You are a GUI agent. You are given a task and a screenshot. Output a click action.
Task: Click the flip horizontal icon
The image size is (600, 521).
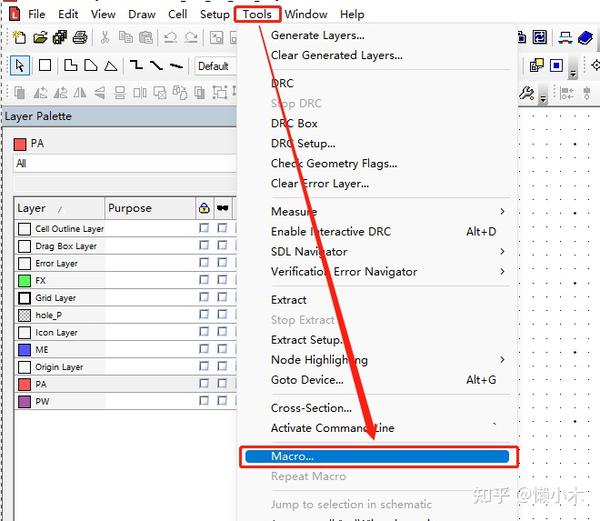pyautogui.click(x=80, y=93)
